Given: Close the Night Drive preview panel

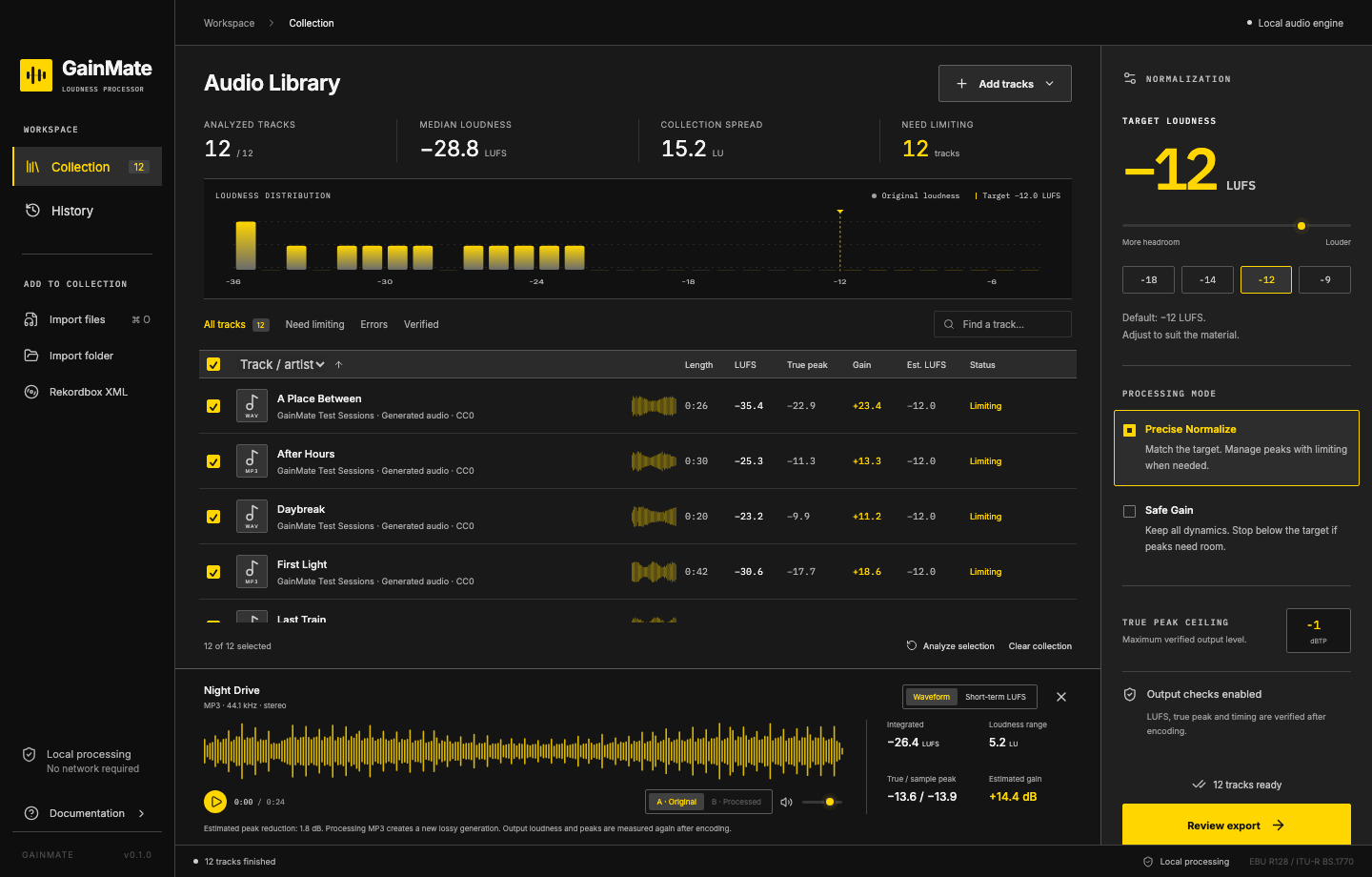Looking at the screenshot, I should pos(1061,697).
